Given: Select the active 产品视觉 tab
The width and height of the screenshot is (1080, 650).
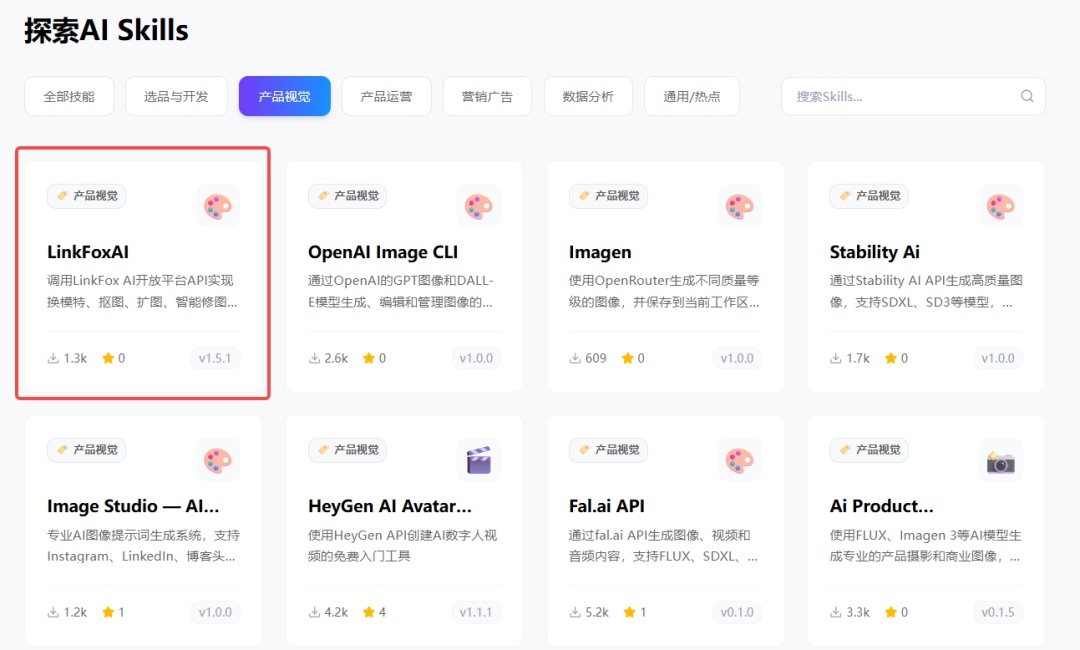Looking at the screenshot, I should pyautogui.click(x=284, y=96).
